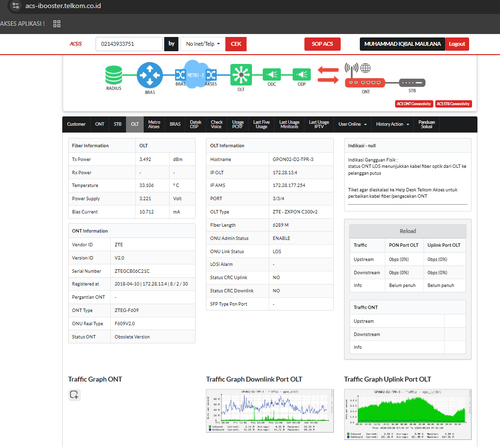Click the site settings icon in address bar

[16, 6]
